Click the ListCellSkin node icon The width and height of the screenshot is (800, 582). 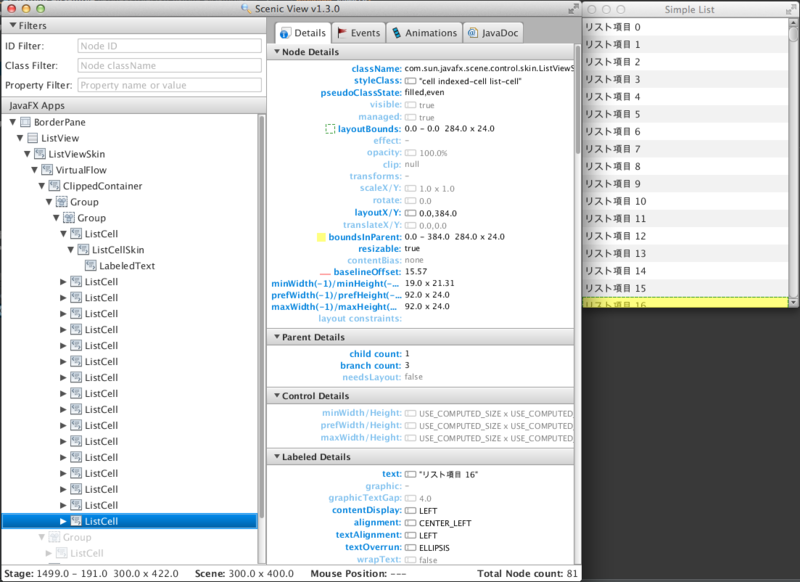coord(83,250)
